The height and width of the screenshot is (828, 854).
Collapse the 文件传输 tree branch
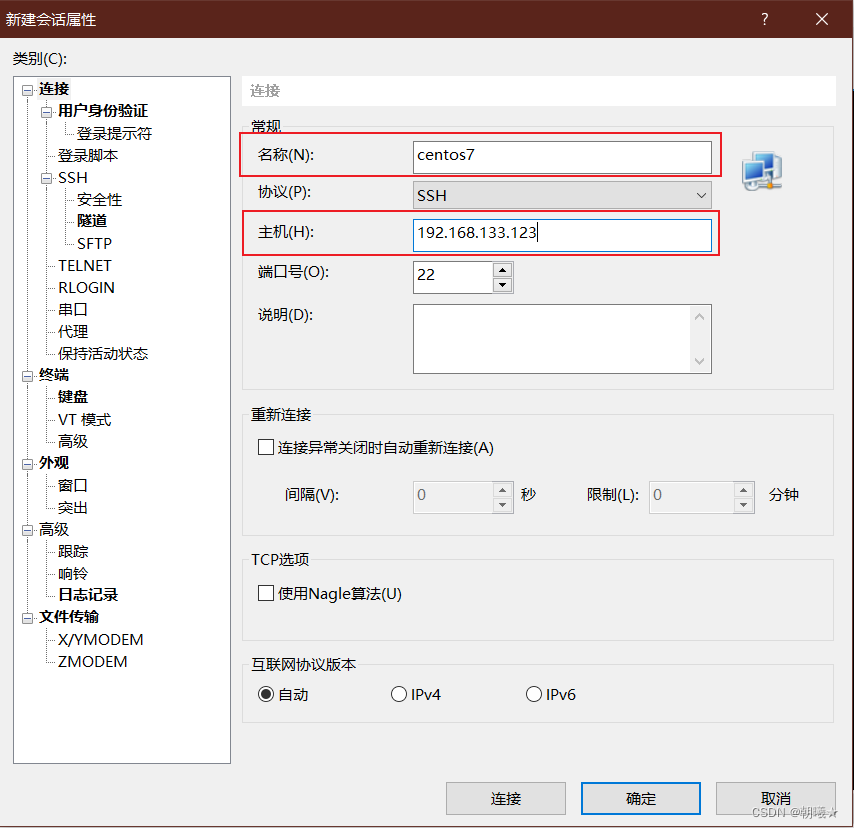coord(28,617)
